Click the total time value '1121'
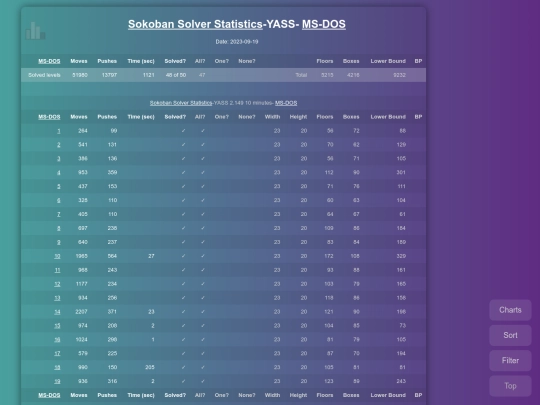This screenshot has width=540, height=405. (149, 75)
